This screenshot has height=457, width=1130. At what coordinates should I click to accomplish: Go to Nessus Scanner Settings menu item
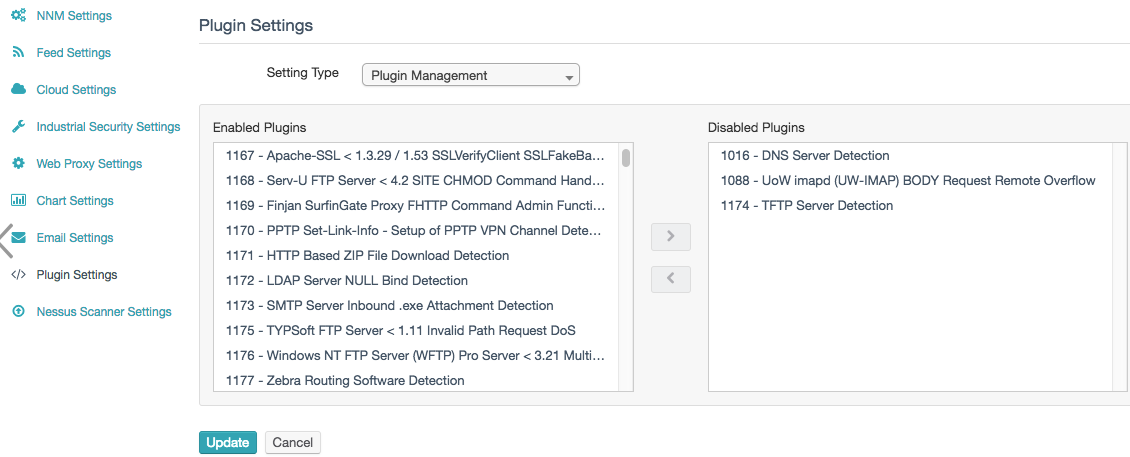pos(104,312)
